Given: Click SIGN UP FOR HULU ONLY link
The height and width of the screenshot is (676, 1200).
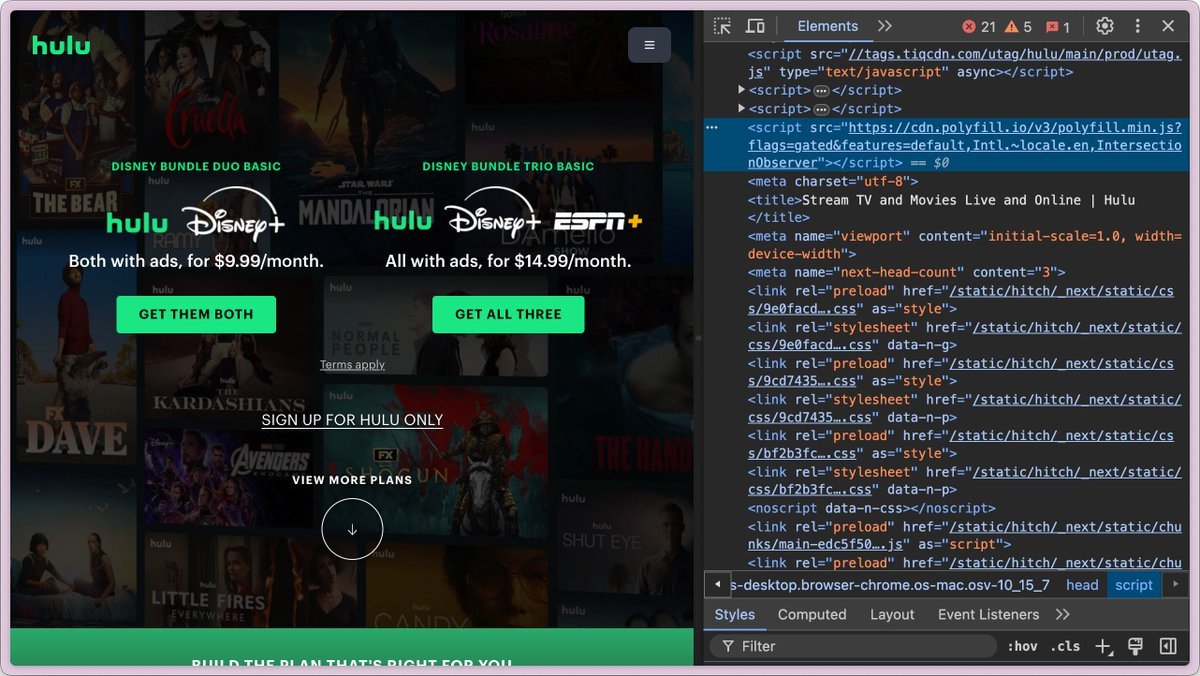Looking at the screenshot, I should pos(352,420).
